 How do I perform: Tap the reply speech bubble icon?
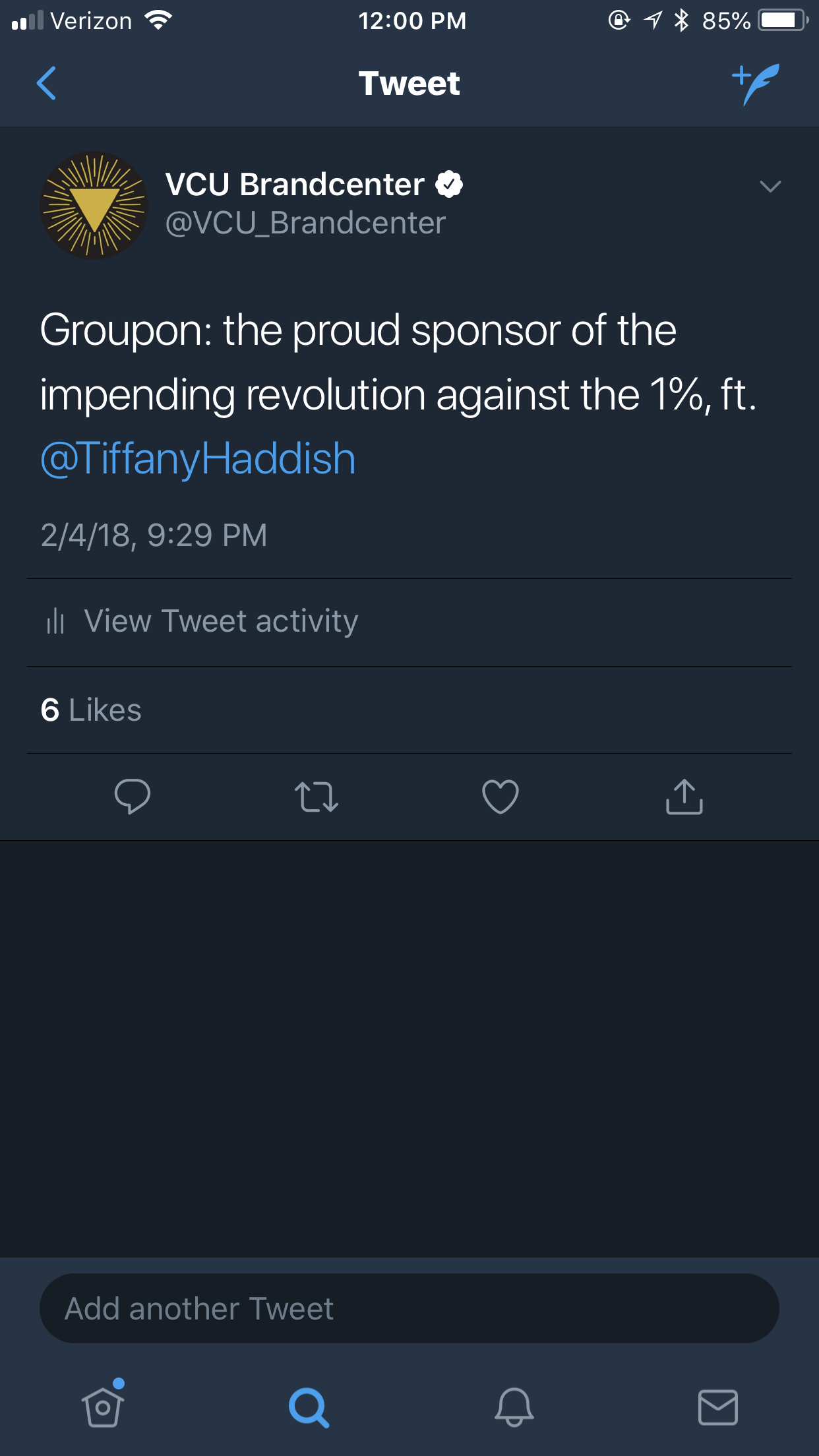[x=132, y=797]
